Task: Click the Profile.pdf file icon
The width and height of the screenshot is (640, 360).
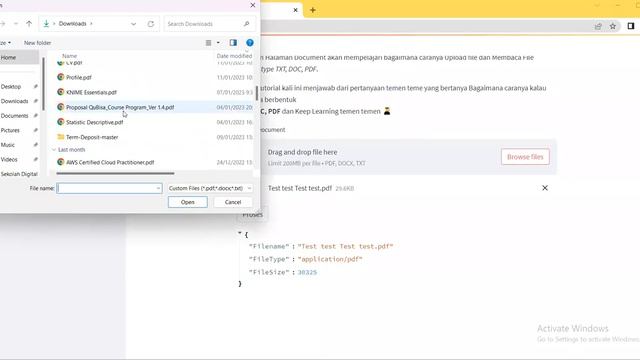Action: (x=61, y=77)
